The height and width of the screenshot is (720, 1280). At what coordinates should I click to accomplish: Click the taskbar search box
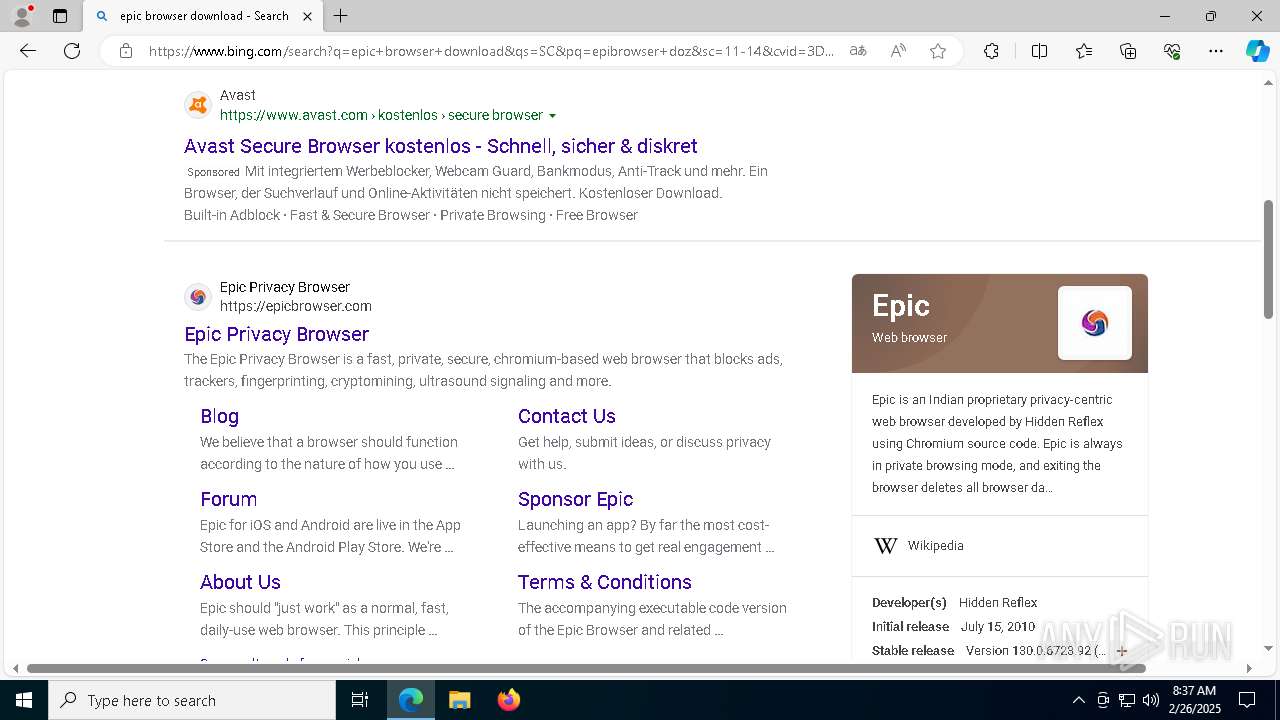(192, 700)
